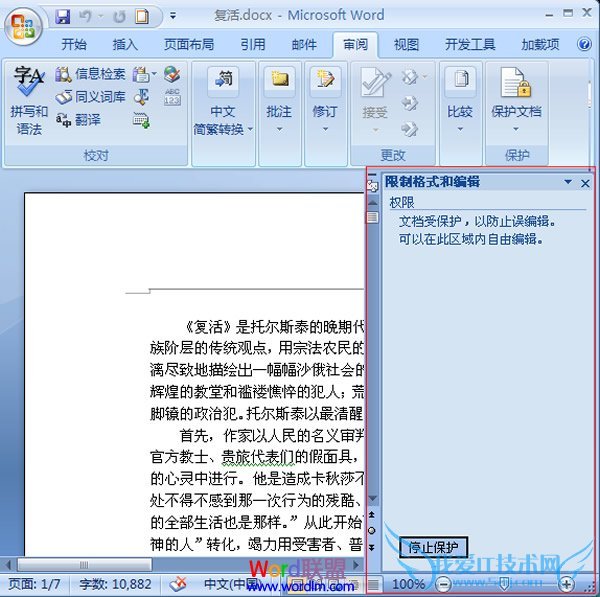This screenshot has width=600, height=597.
Task: Open the ABC 123 word count
Action: [x=172, y=97]
